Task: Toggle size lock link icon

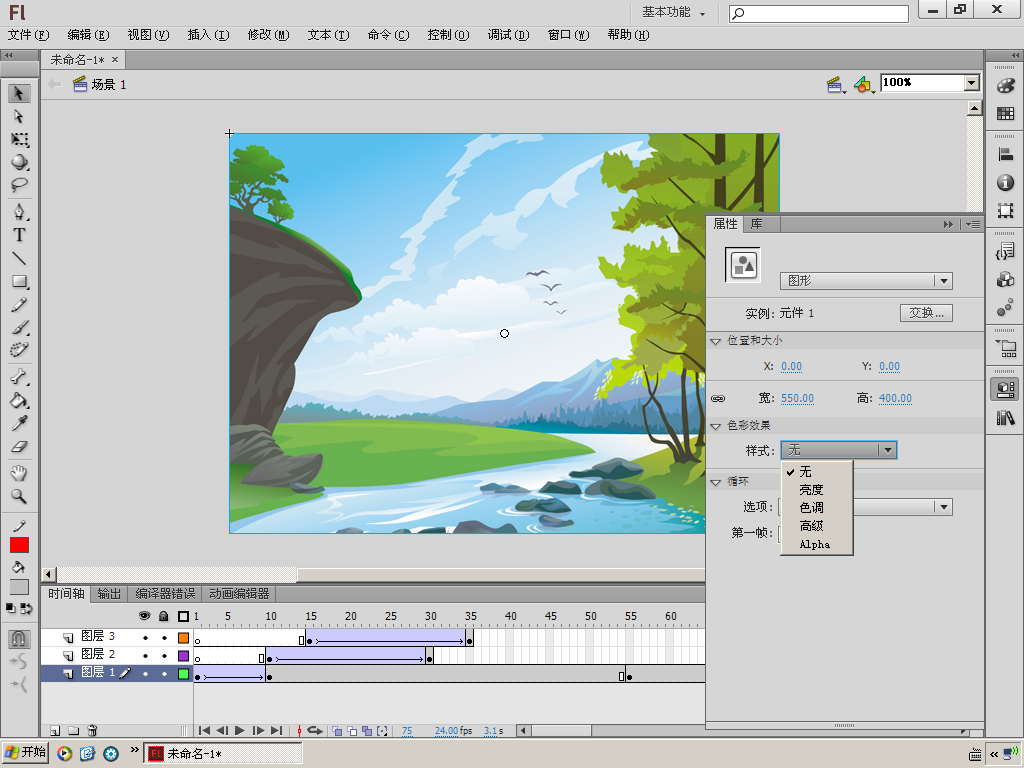Action: click(718, 398)
